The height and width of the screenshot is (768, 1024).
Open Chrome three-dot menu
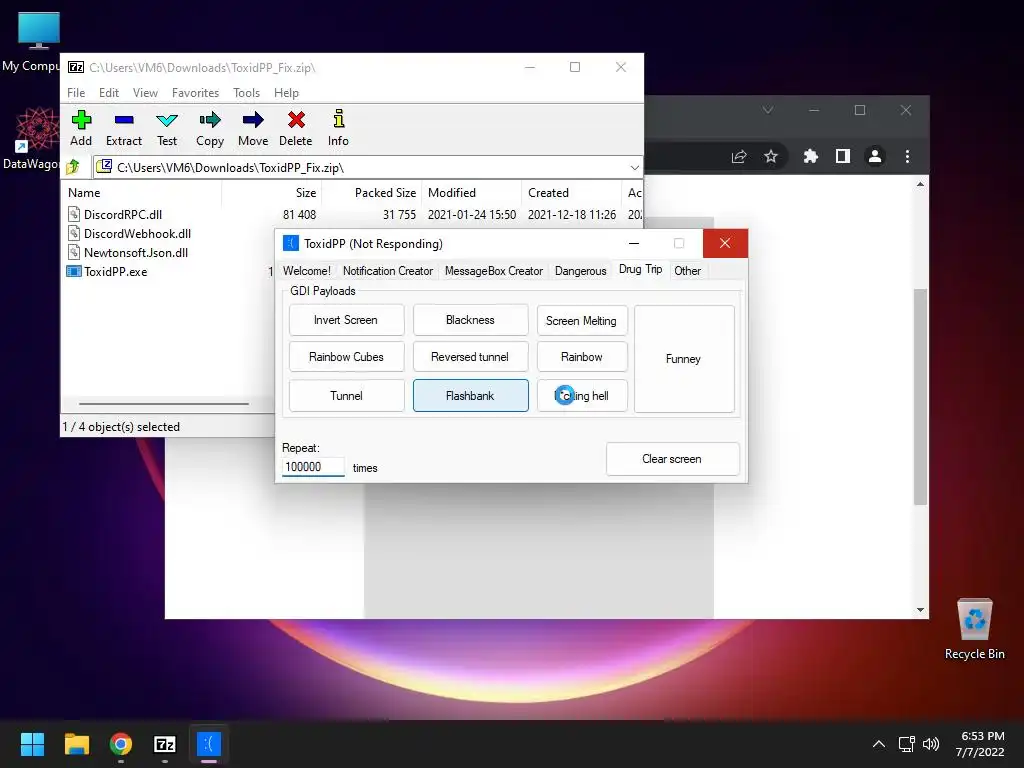(x=907, y=156)
